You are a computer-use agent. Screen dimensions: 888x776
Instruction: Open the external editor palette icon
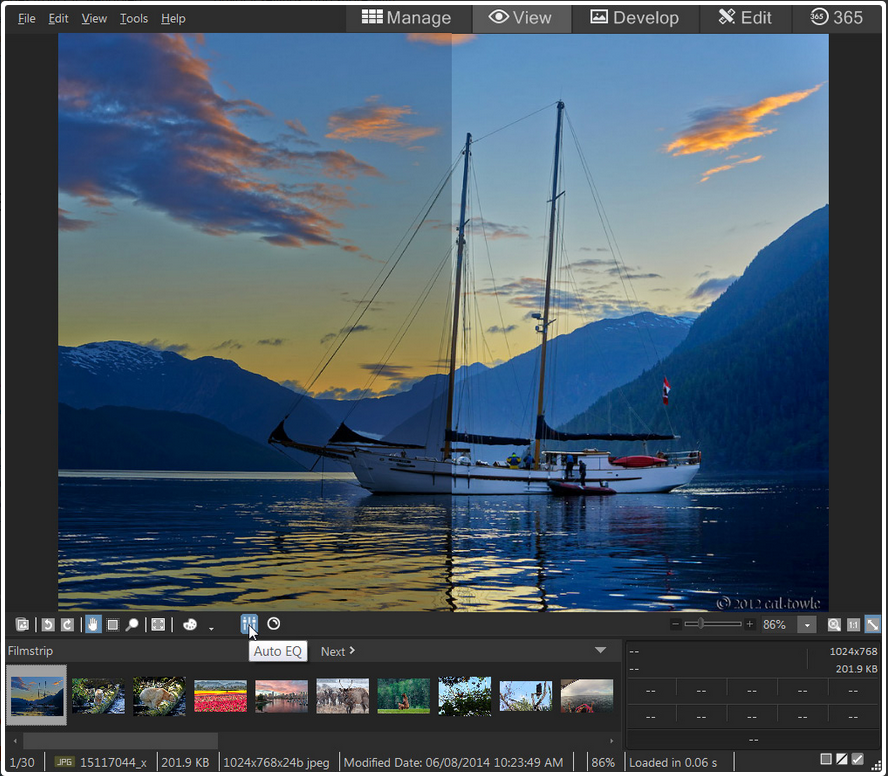[189, 625]
